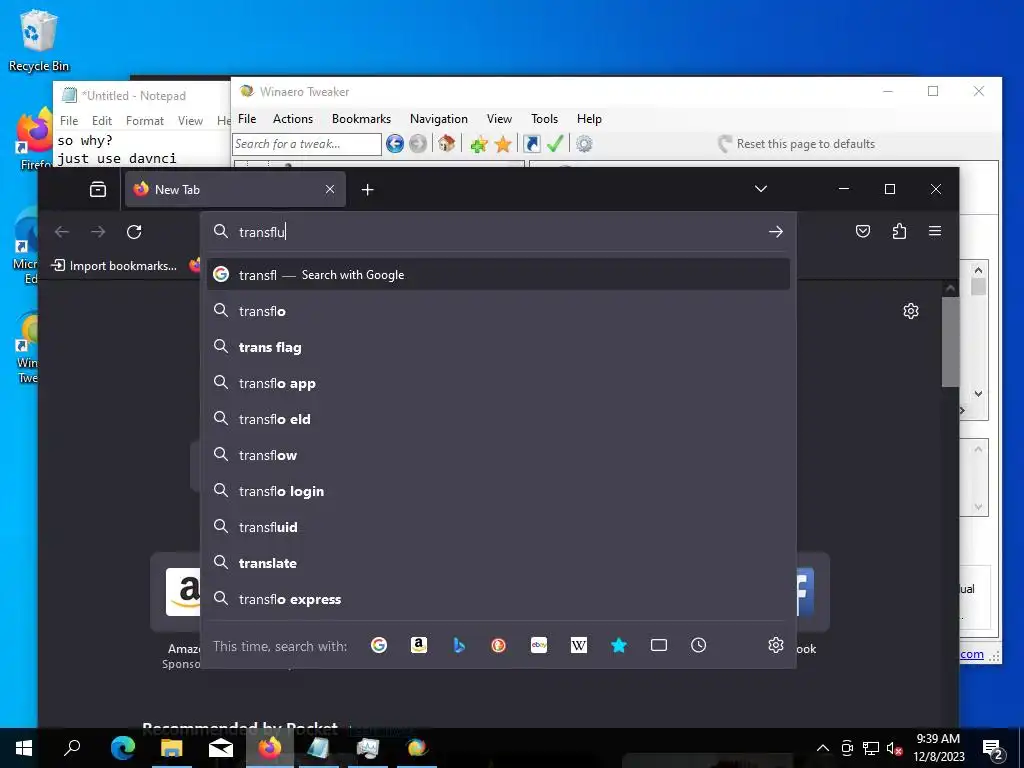Open Winaero Tweaker File menu
The image size is (1024, 768).
(x=247, y=119)
